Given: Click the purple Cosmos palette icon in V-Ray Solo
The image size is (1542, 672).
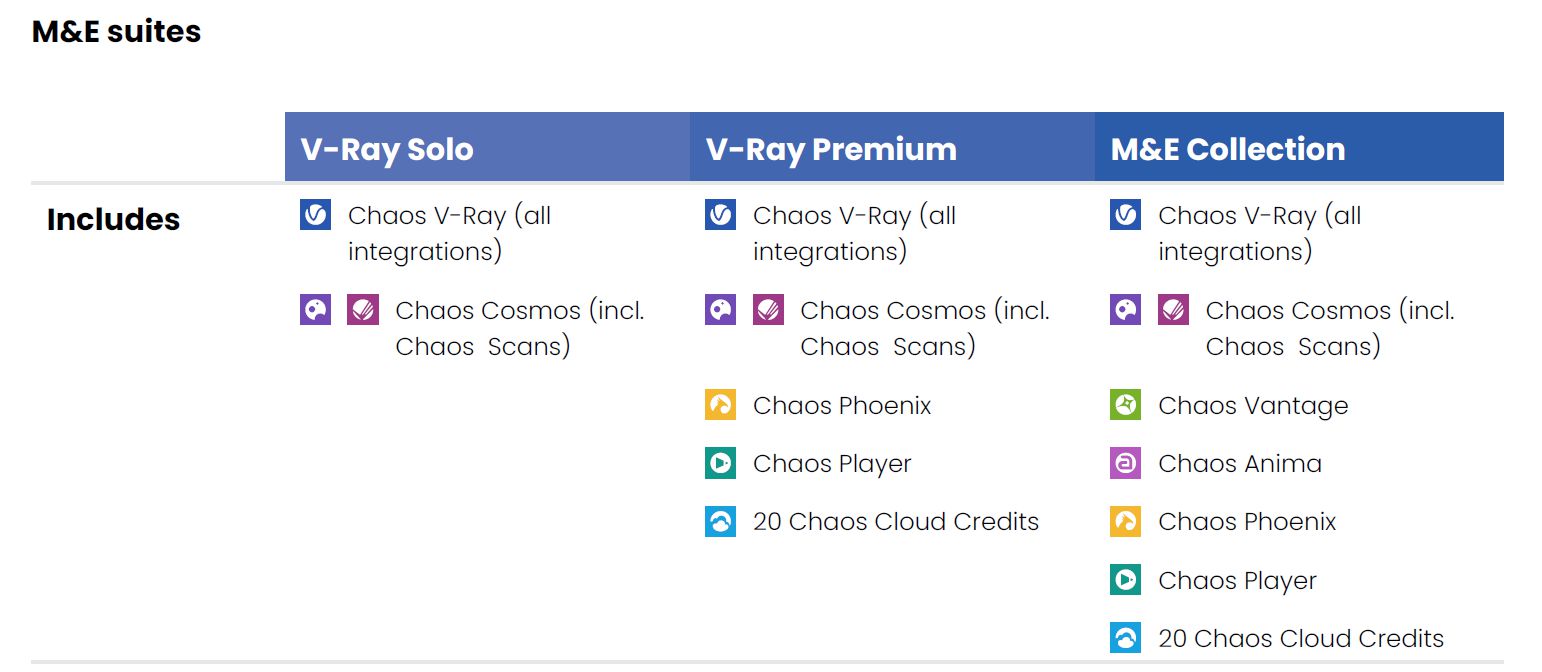Looking at the screenshot, I should coord(315,309).
